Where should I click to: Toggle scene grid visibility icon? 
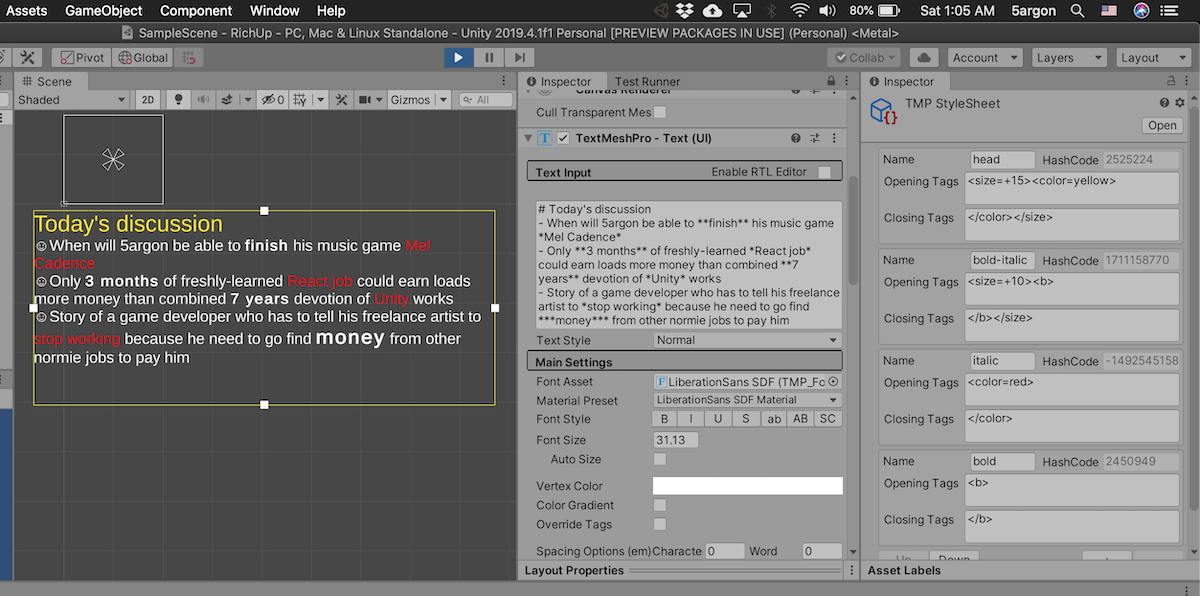coord(298,100)
